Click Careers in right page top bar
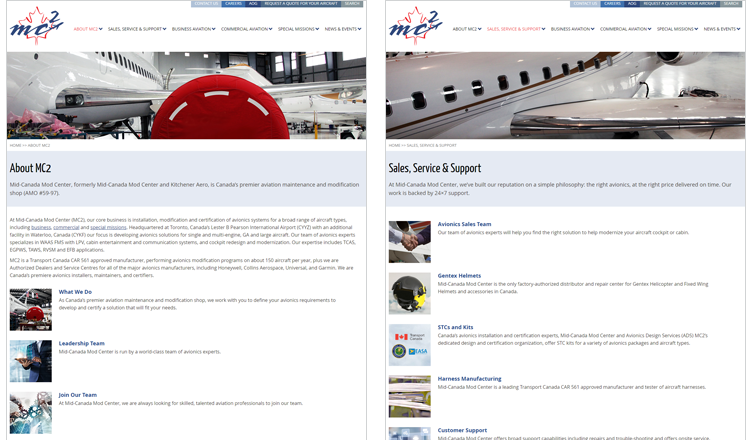The height and width of the screenshot is (440, 750). pos(612,3)
